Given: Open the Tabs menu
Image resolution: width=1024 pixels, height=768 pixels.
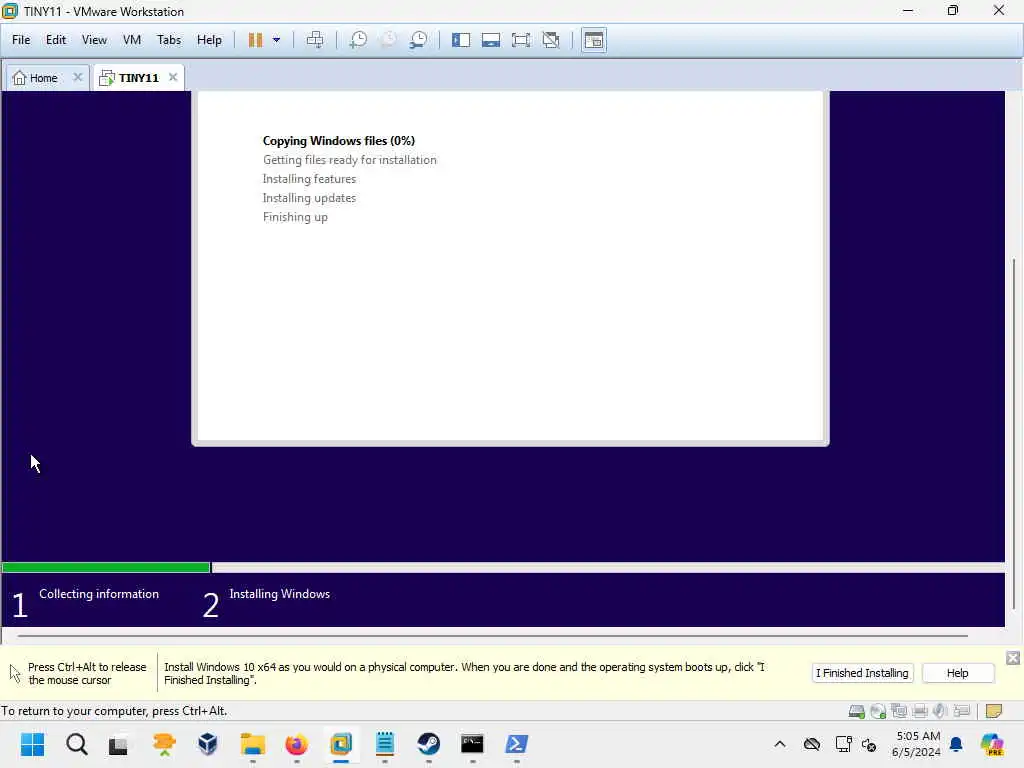Looking at the screenshot, I should (x=168, y=40).
